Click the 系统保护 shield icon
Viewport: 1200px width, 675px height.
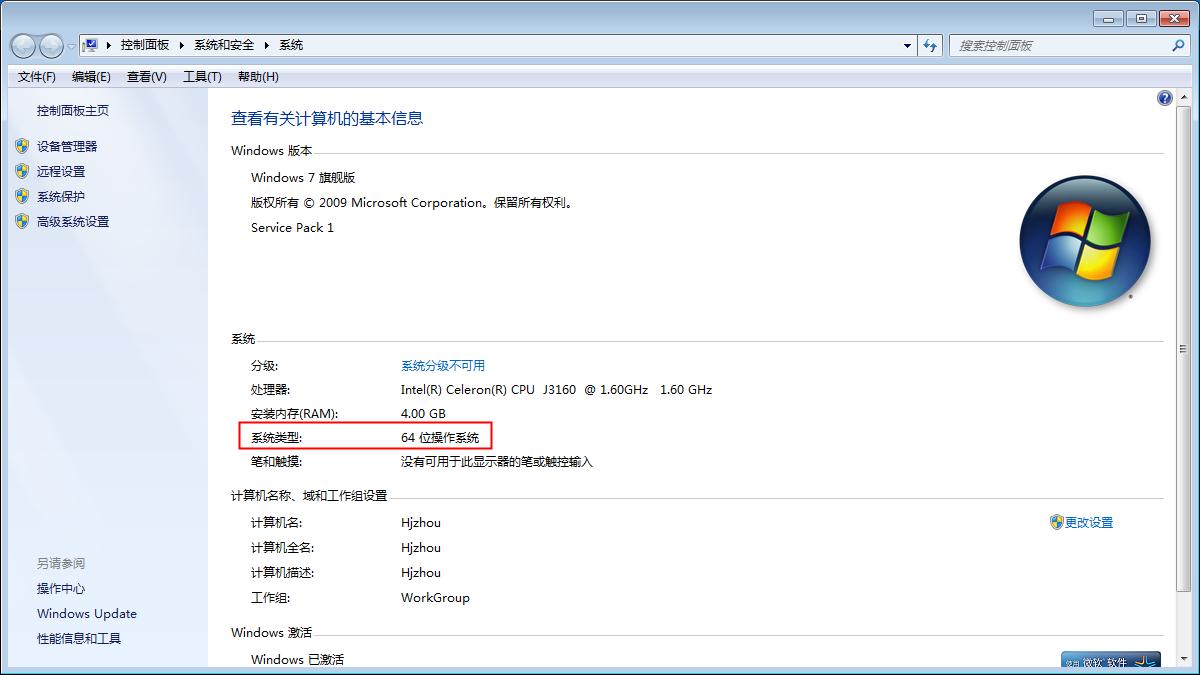[23, 196]
